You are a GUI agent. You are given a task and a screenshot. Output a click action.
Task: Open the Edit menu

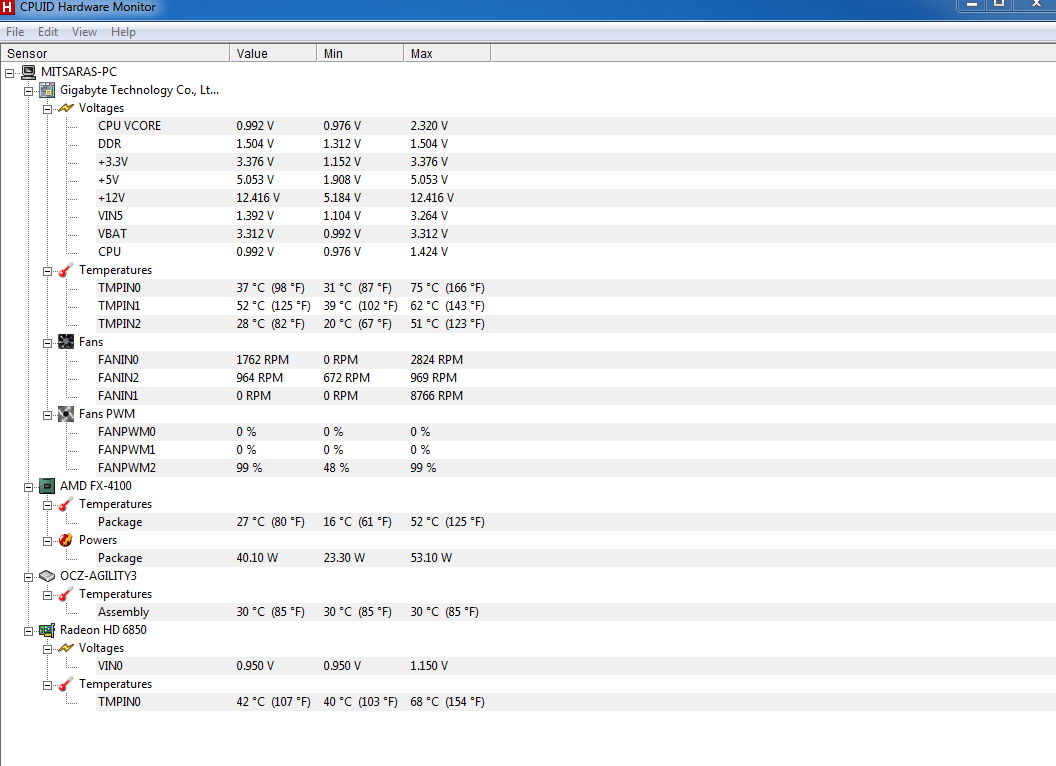pyautogui.click(x=48, y=32)
